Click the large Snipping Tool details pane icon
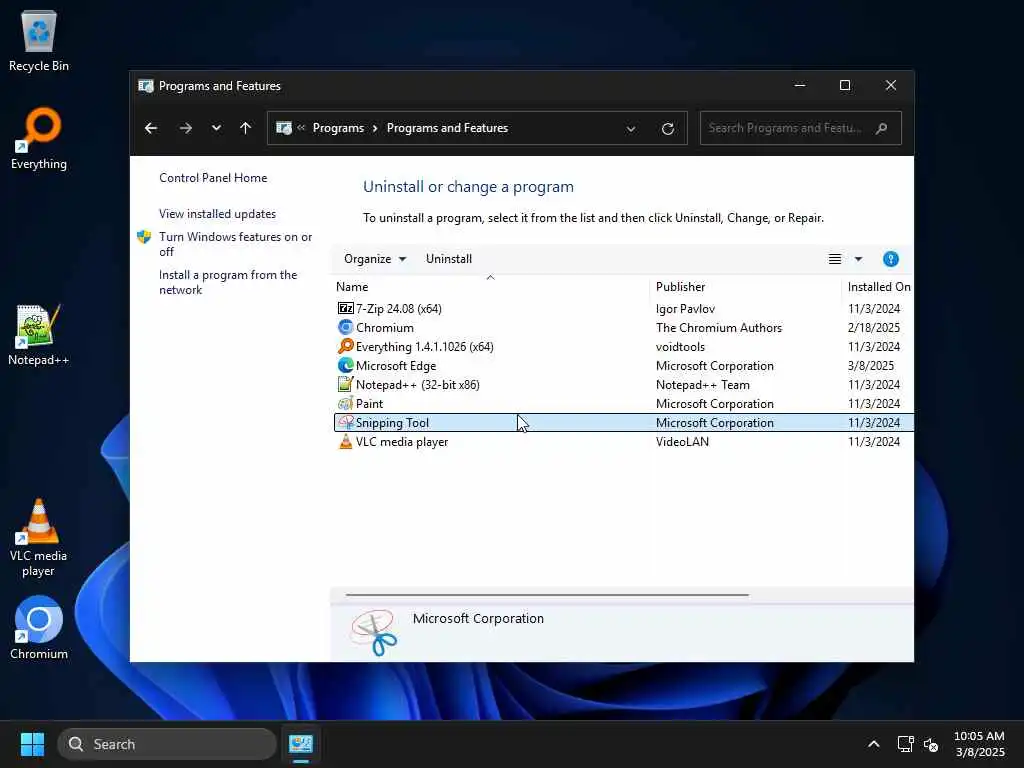1024x768 pixels. (x=373, y=632)
